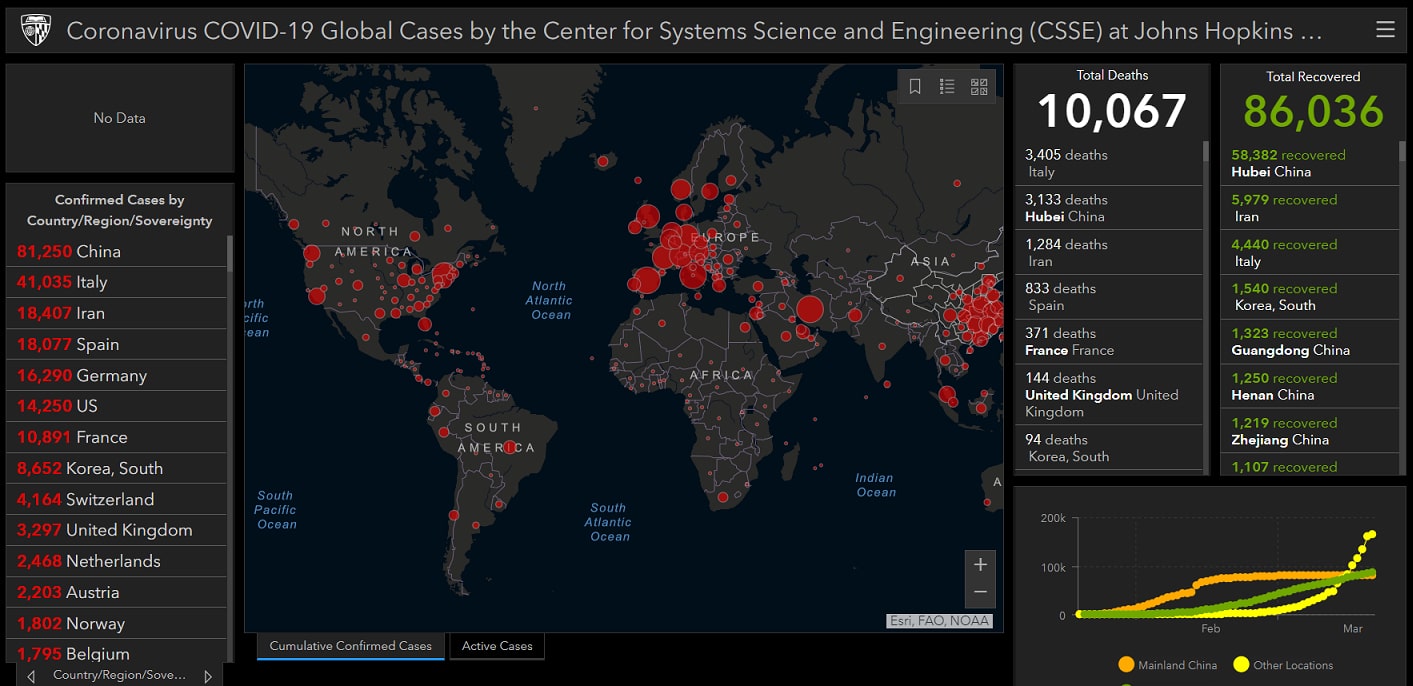
Task: Click the 5,979 recovered Iran entry
Action: 1312,208
